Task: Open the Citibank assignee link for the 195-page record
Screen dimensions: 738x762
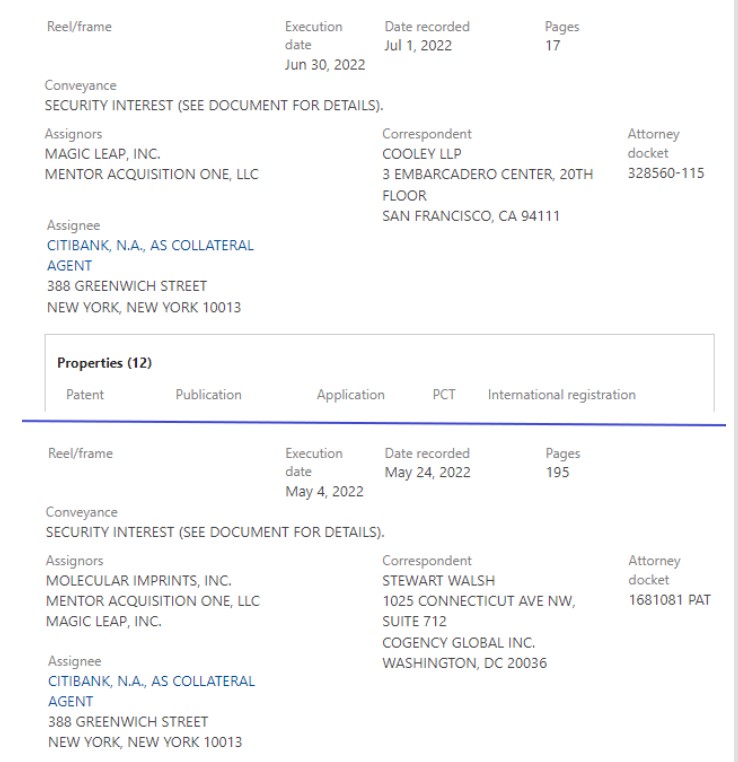Action: point(151,691)
